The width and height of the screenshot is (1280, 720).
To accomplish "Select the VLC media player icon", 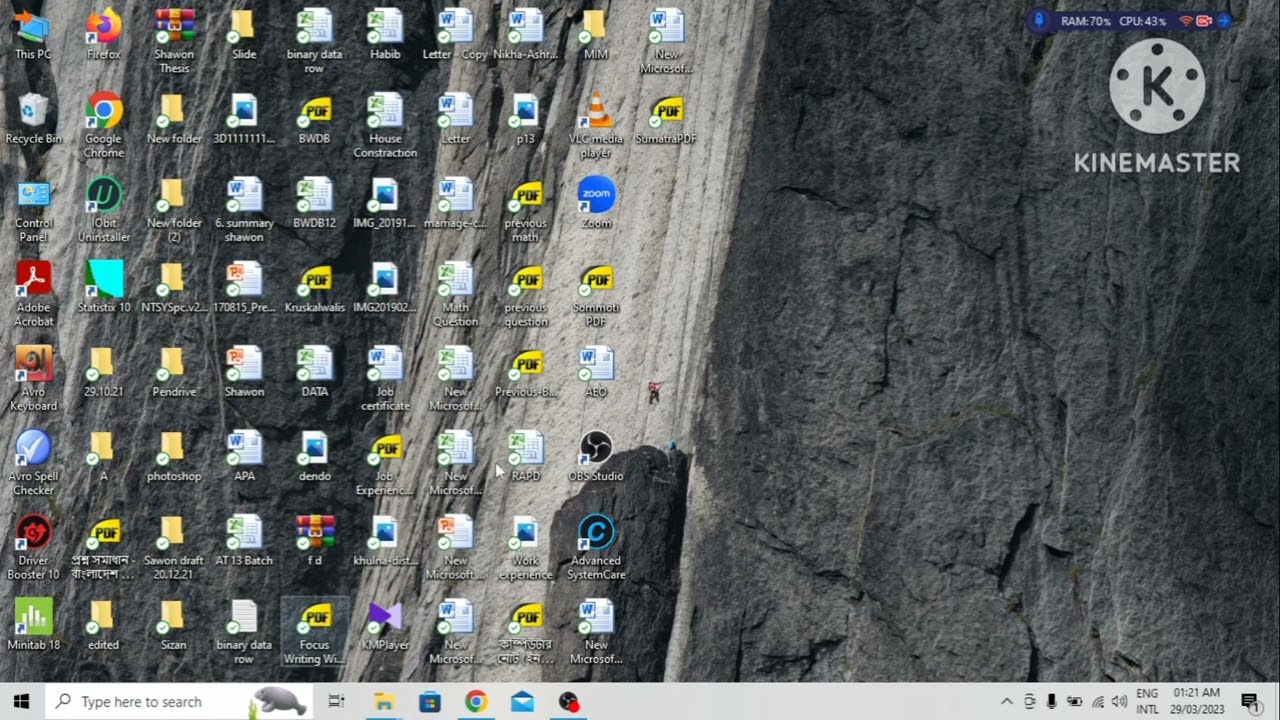I will (596, 126).
